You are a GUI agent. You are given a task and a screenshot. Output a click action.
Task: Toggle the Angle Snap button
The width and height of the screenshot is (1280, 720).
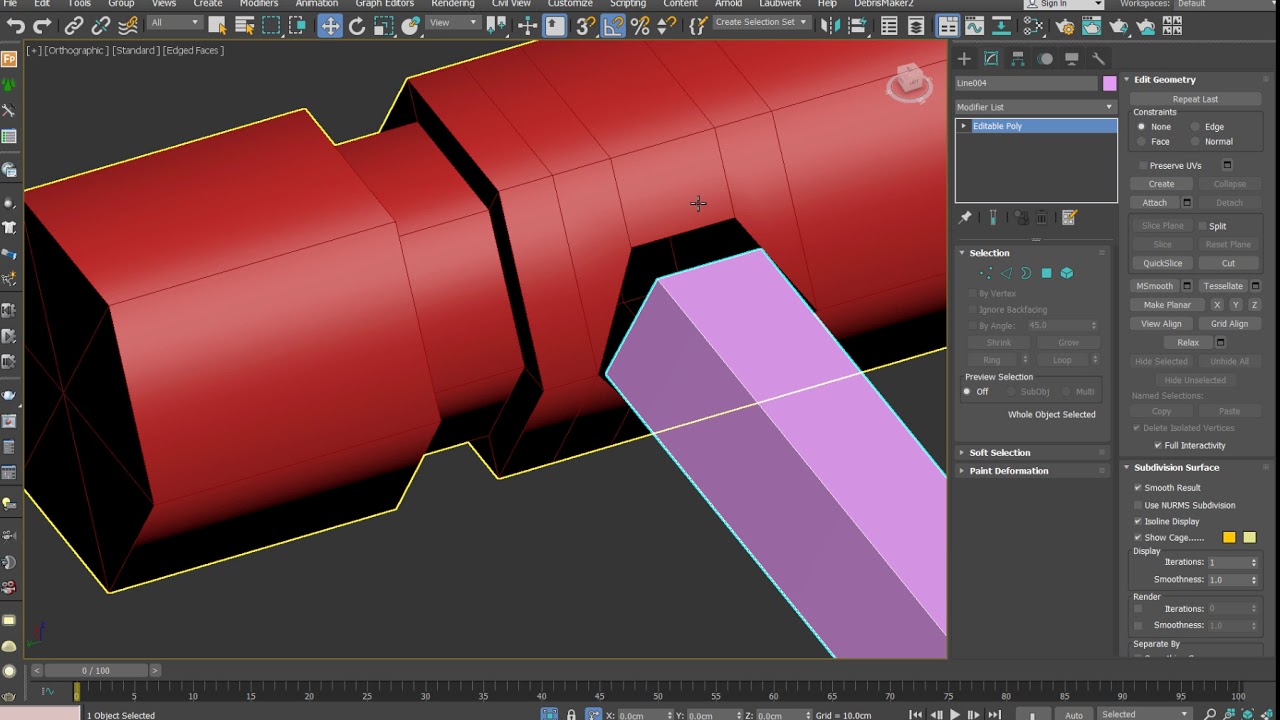click(613, 26)
